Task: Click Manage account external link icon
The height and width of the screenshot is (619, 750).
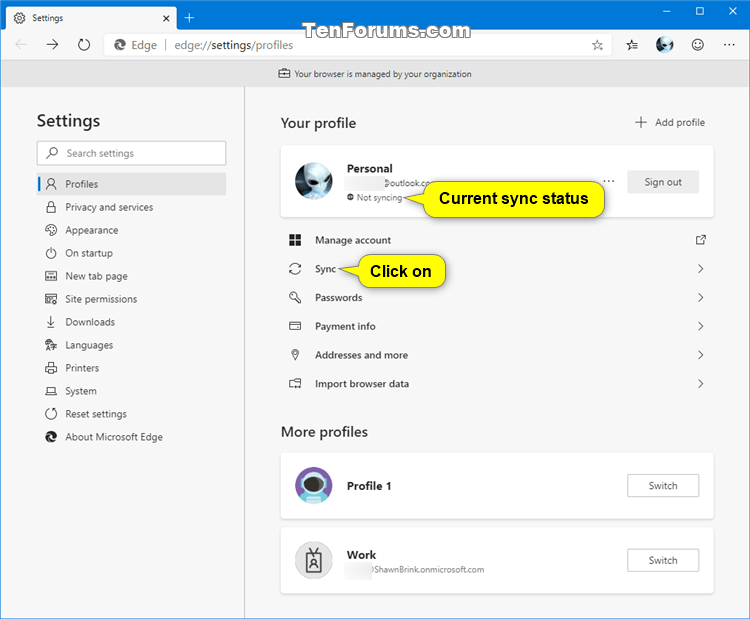Action: point(700,240)
